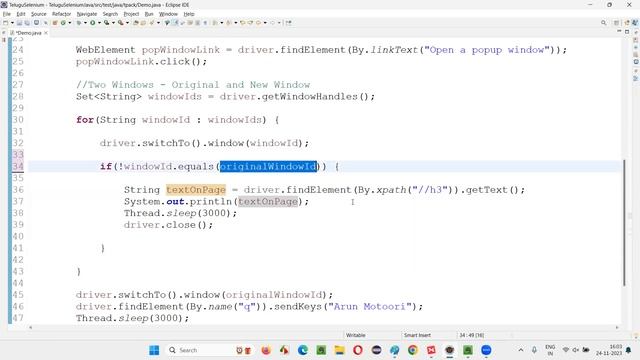The width and height of the screenshot is (640, 360).
Task: Click the Back navigation arrow icon
Action: (x=258, y=23)
